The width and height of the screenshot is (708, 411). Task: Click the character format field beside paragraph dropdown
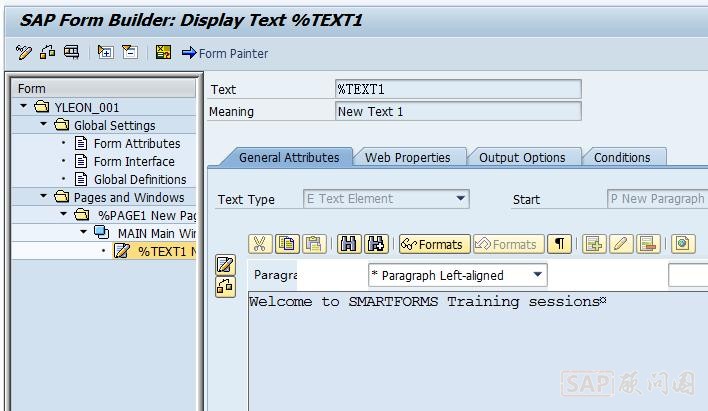pyautogui.click(x=688, y=275)
